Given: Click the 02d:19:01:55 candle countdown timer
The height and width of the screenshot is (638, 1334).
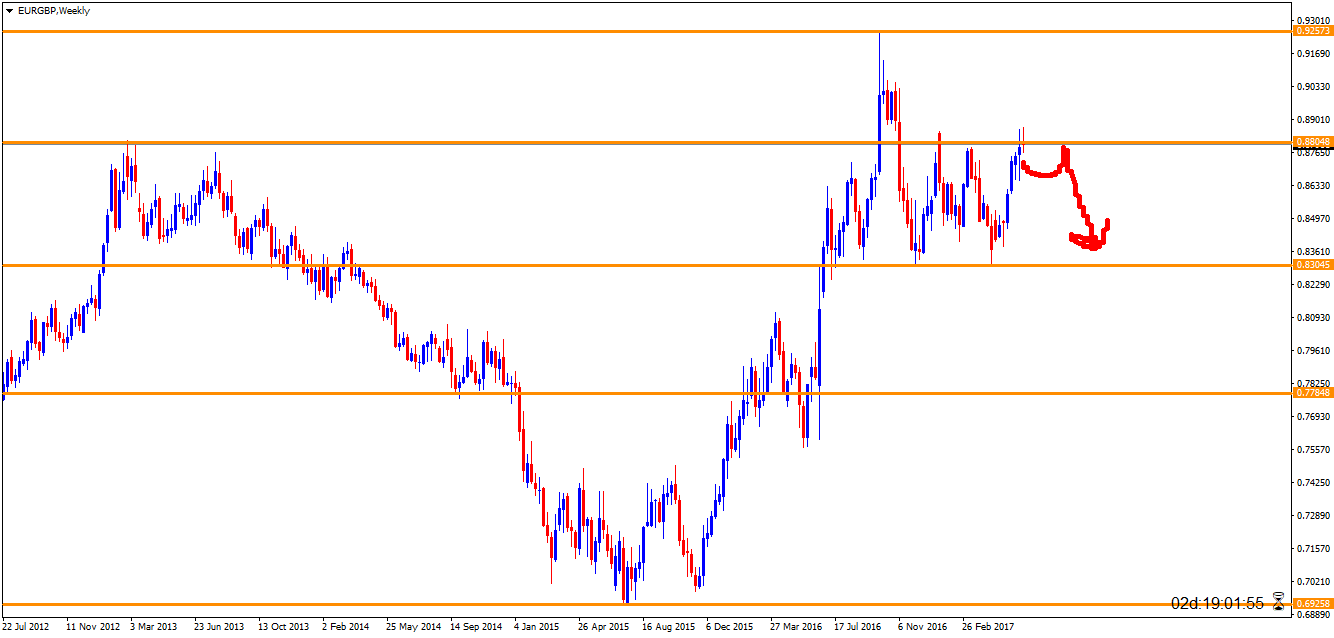Looking at the screenshot, I should (1217, 603).
